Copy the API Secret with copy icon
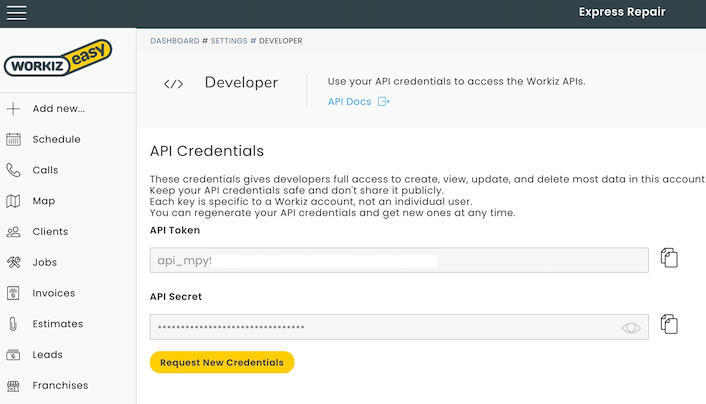This screenshot has width=706, height=404. pyautogui.click(x=669, y=324)
